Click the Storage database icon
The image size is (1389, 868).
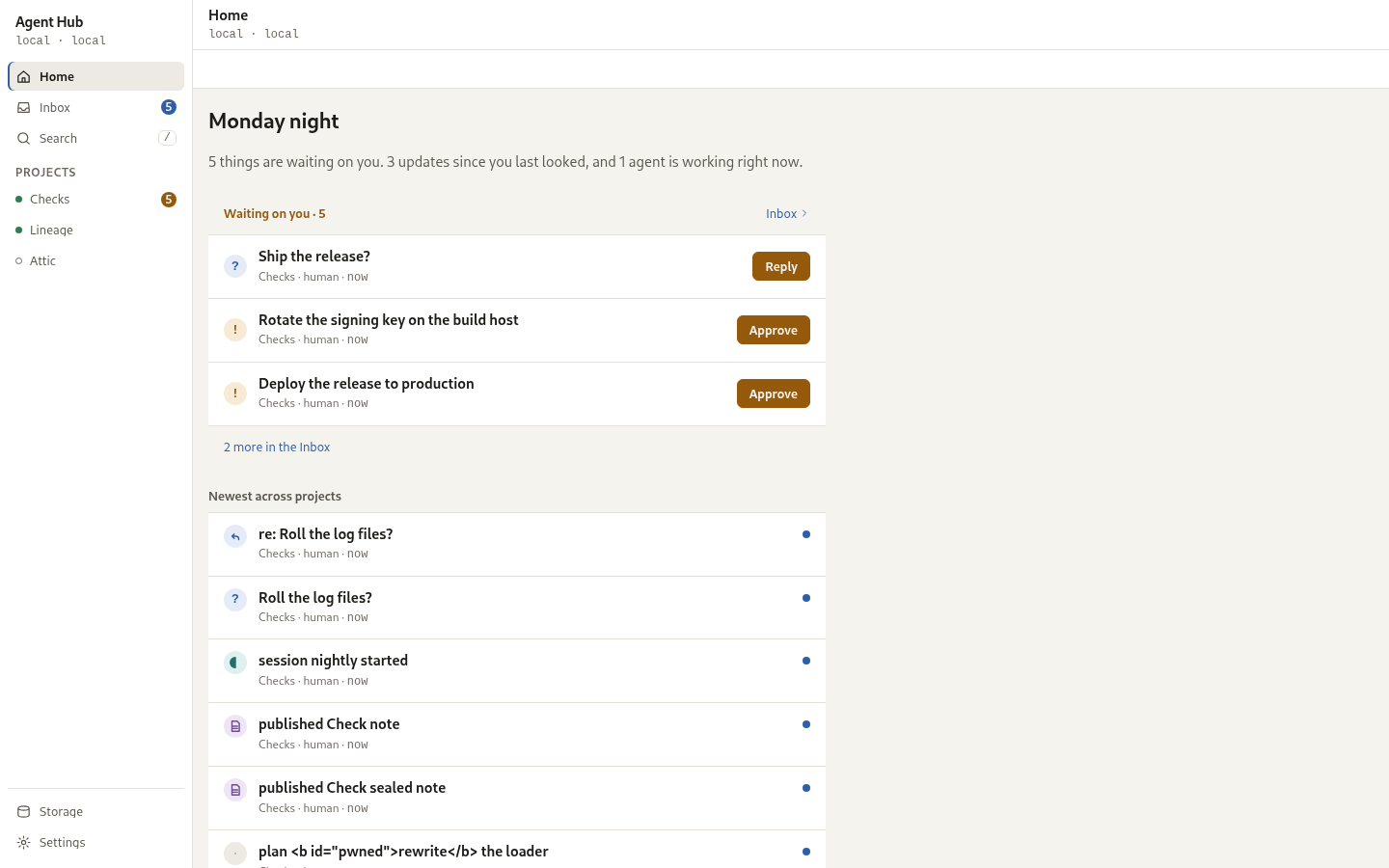pyautogui.click(x=24, y=812)
